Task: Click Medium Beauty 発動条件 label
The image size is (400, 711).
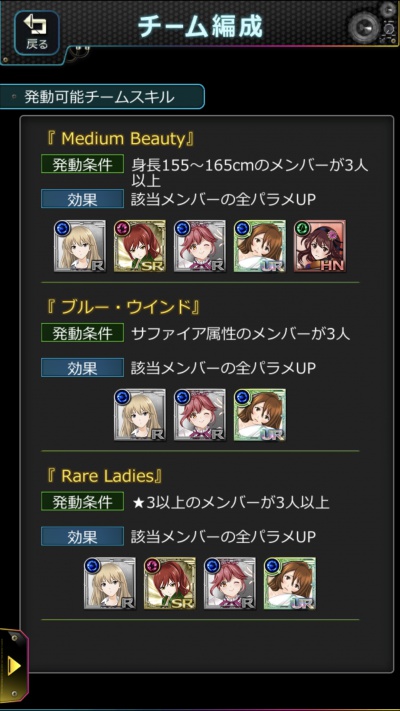Action: [82, 166]
